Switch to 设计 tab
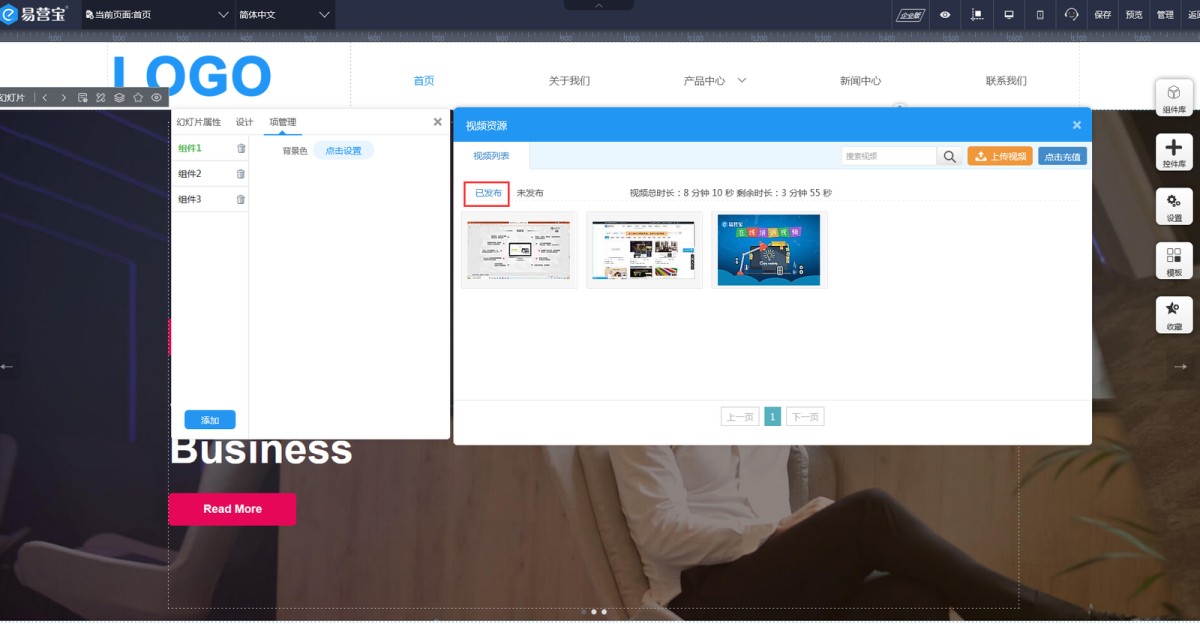 (245, 122)
